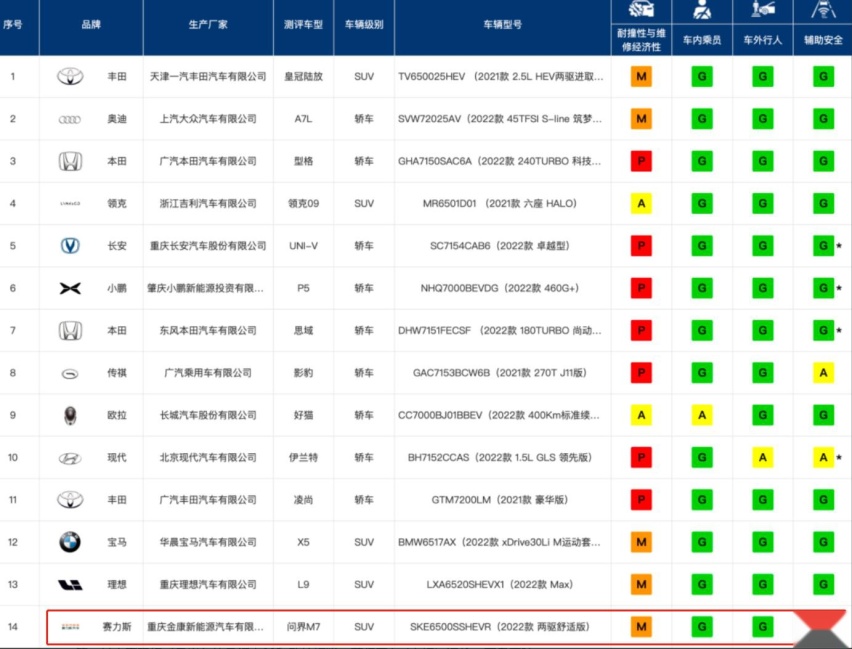852x649 pixels.
Task: Click the yellow A occupant rating for 好猫
Action: [x=702, y=415]
